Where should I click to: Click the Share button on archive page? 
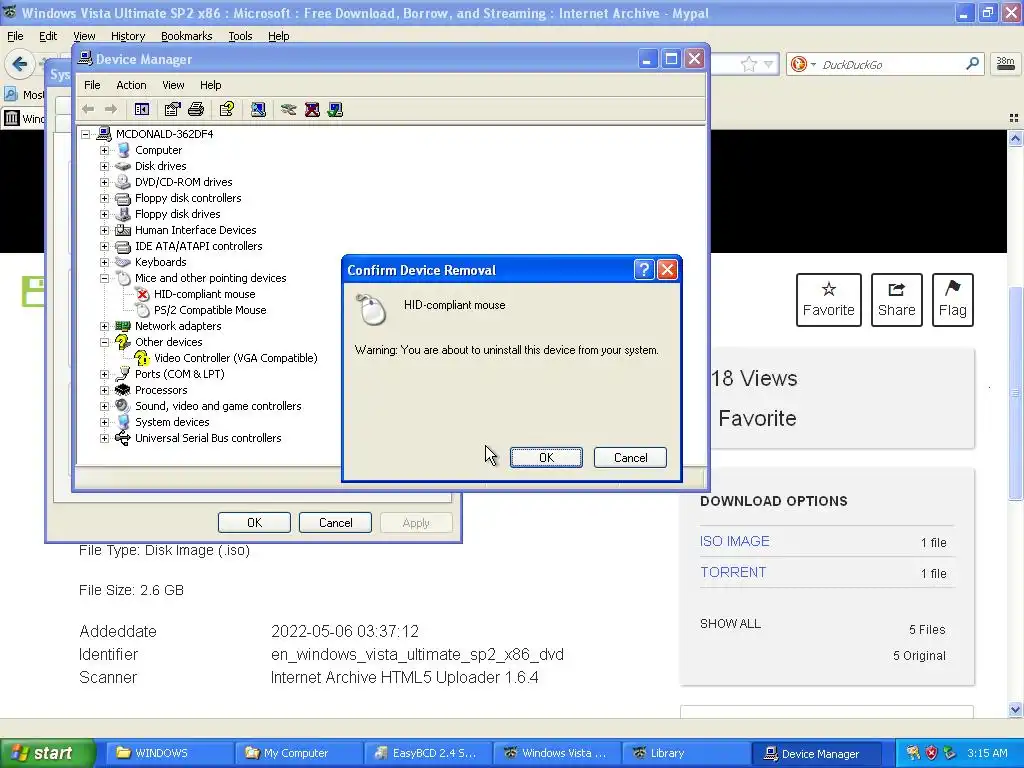[x=896, y=300]
